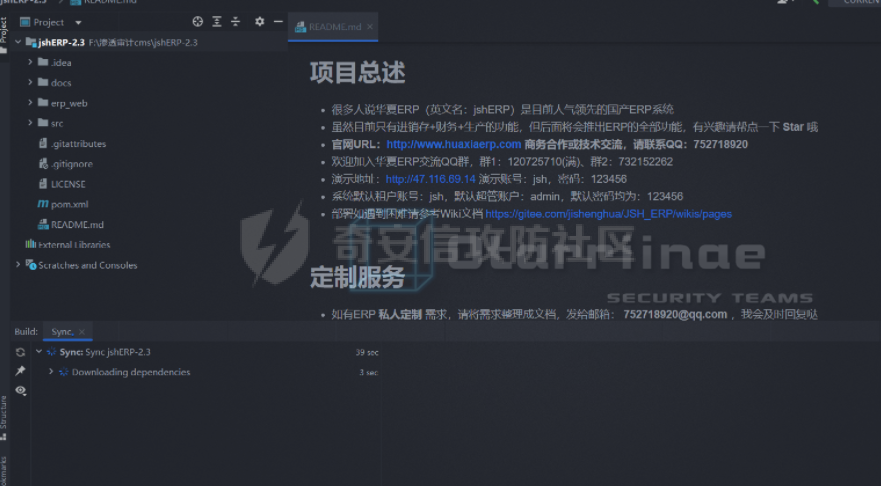Click the locate/select opened file target icon
Viewport: 881px width, 486px height.
[x=198, y=22]
